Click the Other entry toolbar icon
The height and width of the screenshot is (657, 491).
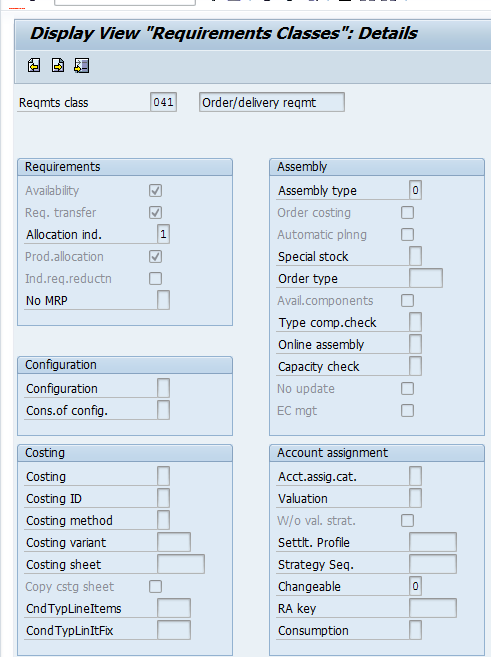click(82, 66)
